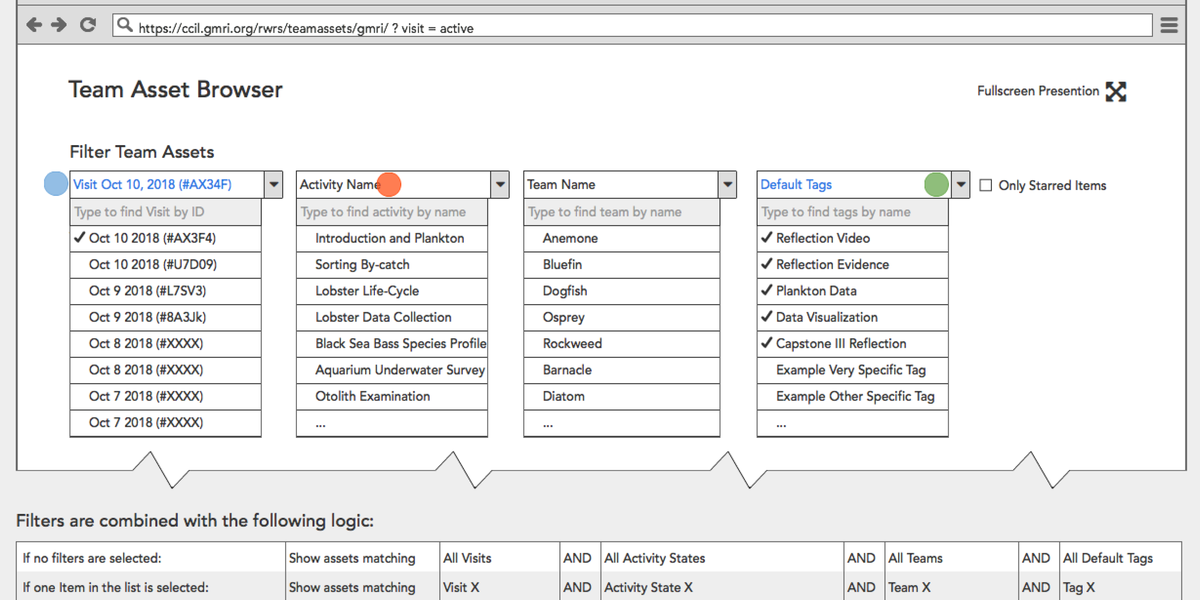This screenshot has height=600, width=1200.
Task: Click the Type to find team by name field
Action: (621, 212)
